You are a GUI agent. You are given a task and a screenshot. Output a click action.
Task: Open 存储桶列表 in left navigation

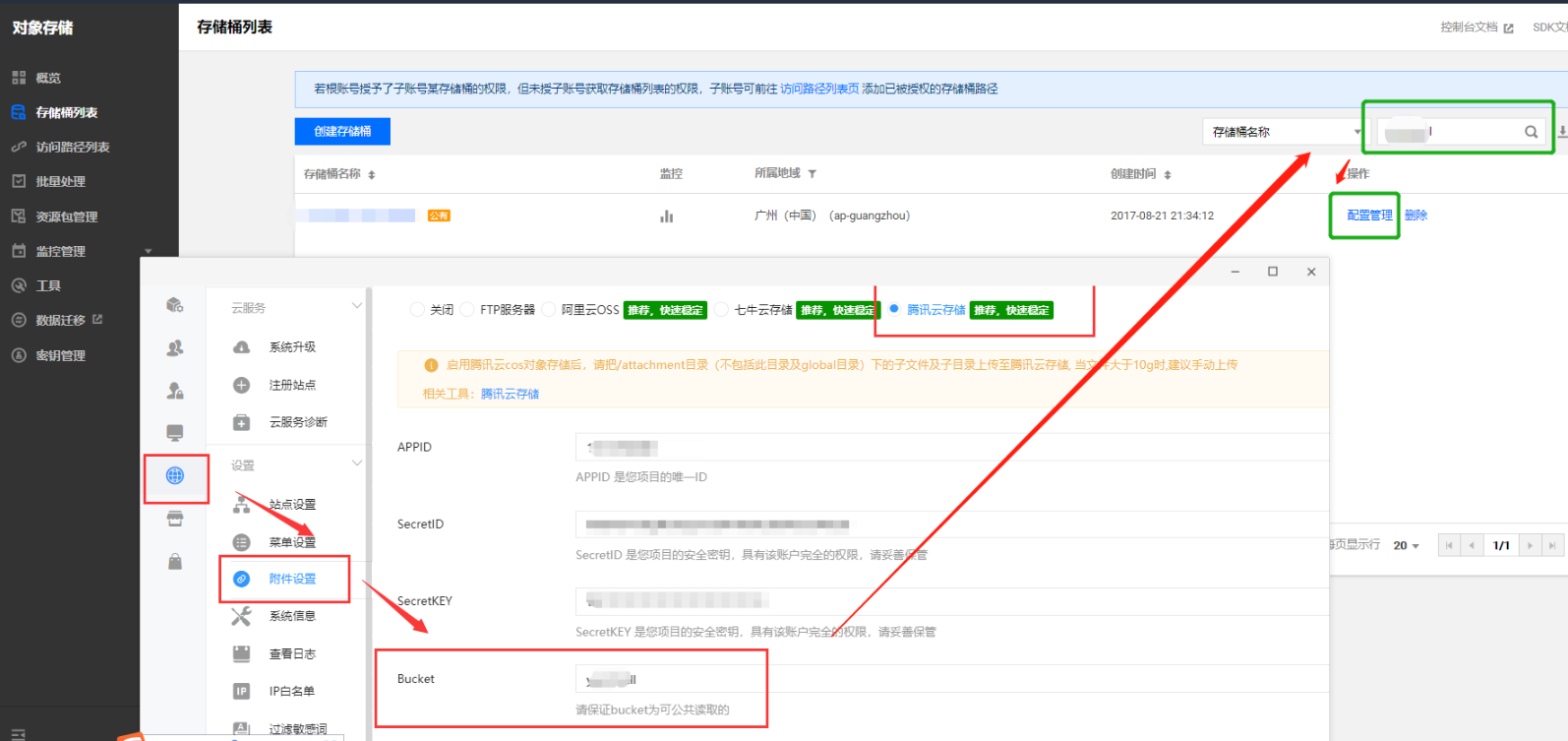tap(66, 113)
